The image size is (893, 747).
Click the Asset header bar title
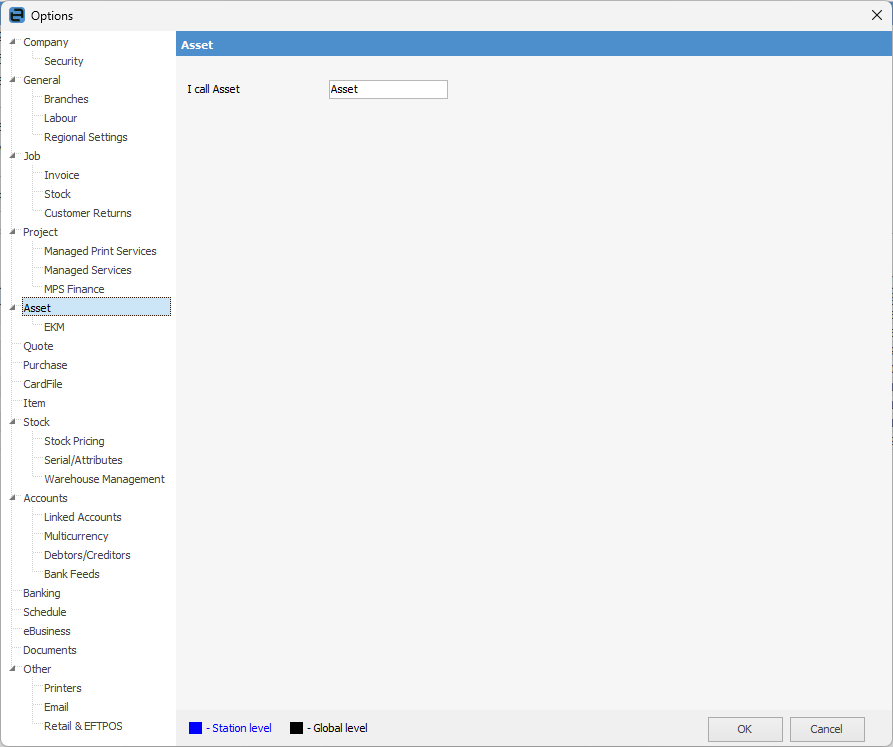pos(197,45)
